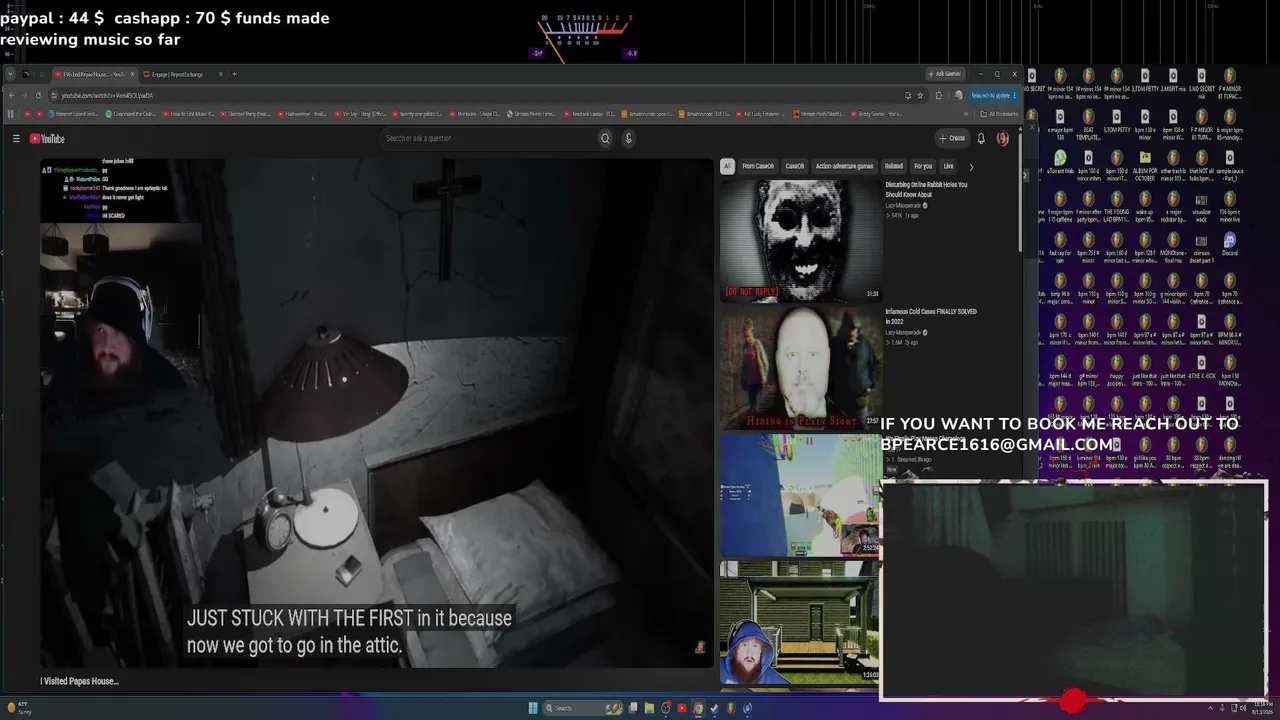1280x720 pixels.
Task: Reload the YouTube page
Action: coord(39,95)
